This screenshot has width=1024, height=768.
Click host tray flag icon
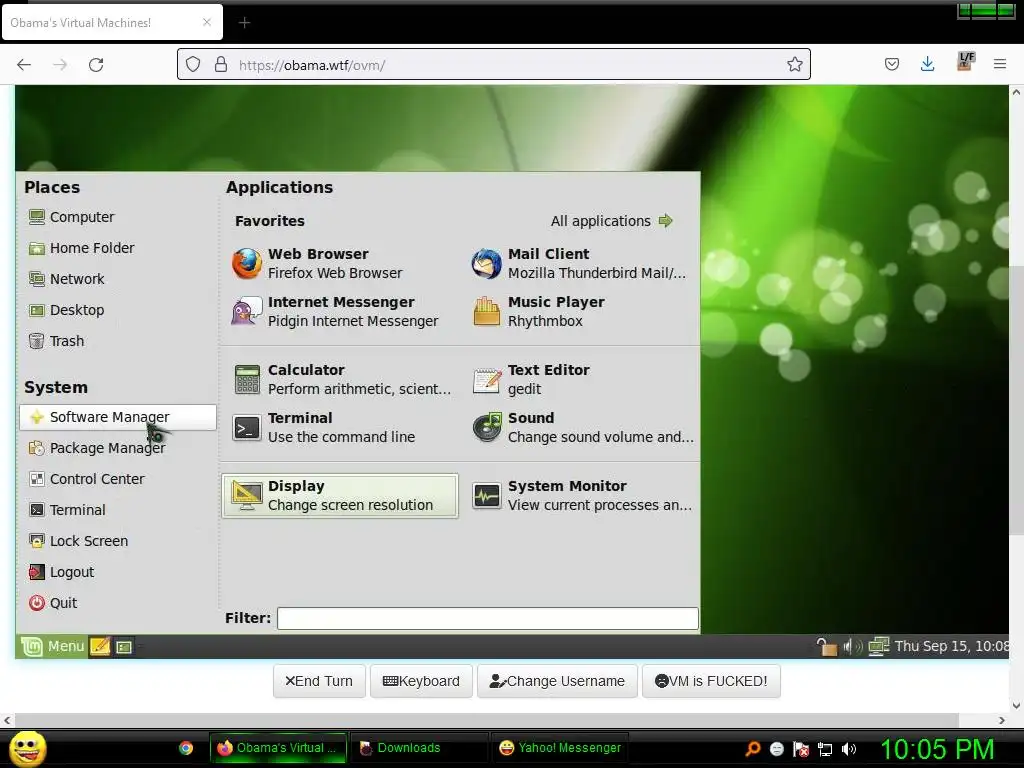pos(801,749)
